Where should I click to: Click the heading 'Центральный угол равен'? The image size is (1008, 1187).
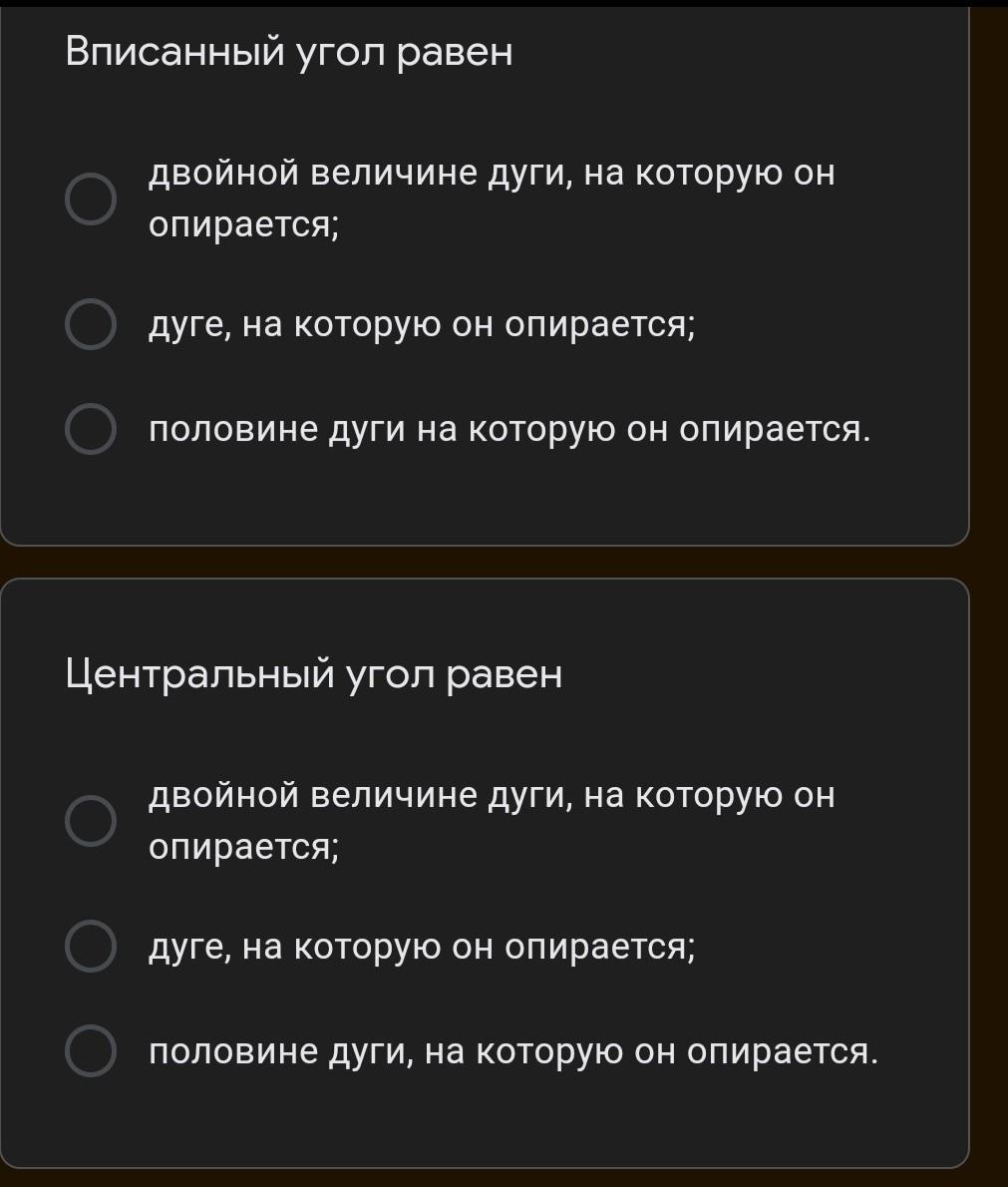coord(314,675)
